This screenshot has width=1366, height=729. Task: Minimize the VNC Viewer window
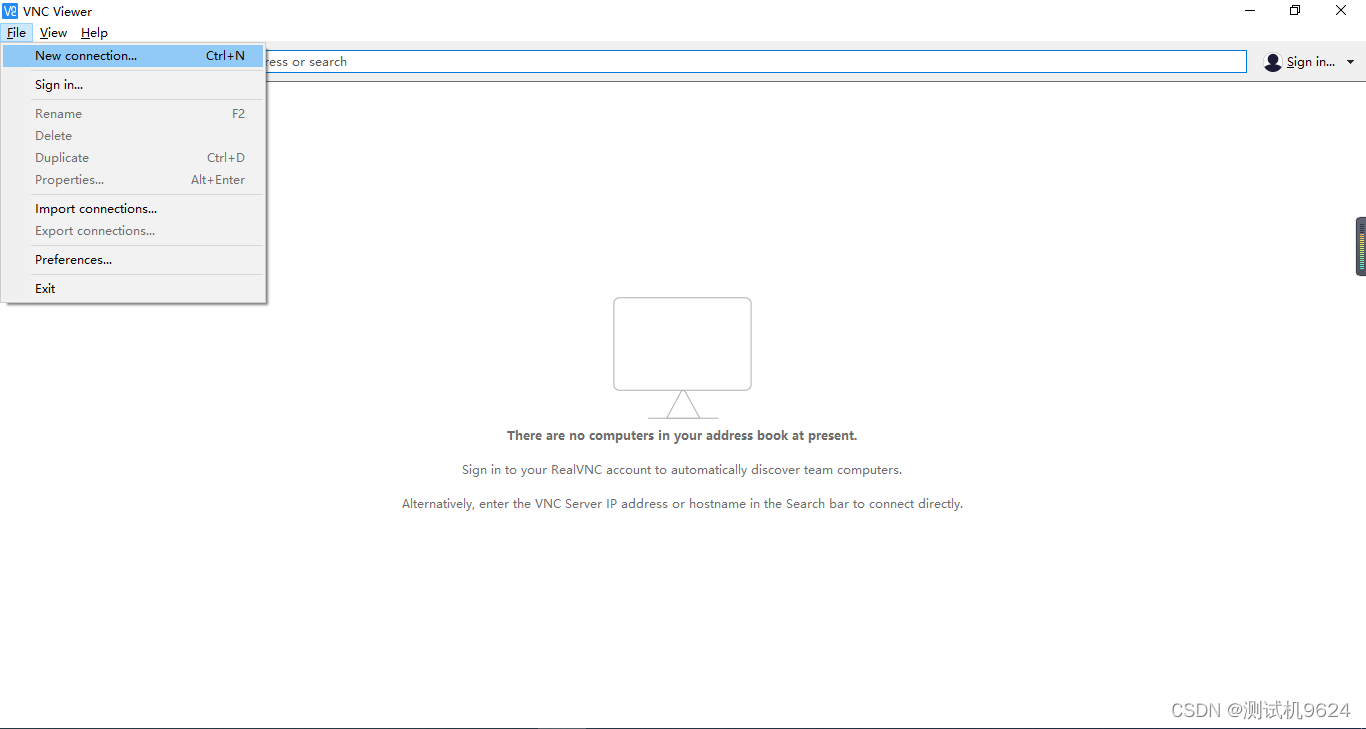(x=1250, y=11)
